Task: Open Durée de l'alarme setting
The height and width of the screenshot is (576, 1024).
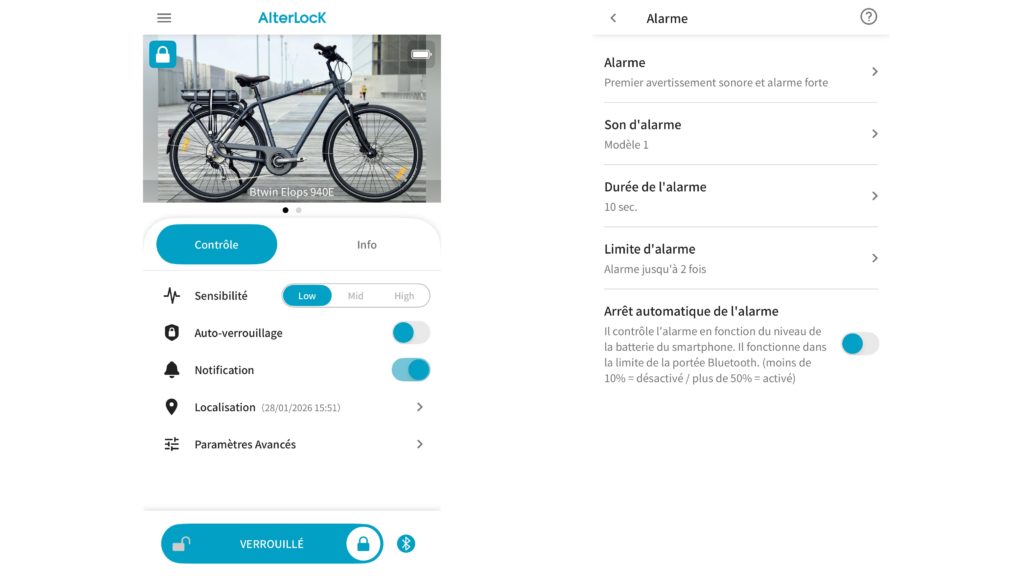Action: [740, 196]
